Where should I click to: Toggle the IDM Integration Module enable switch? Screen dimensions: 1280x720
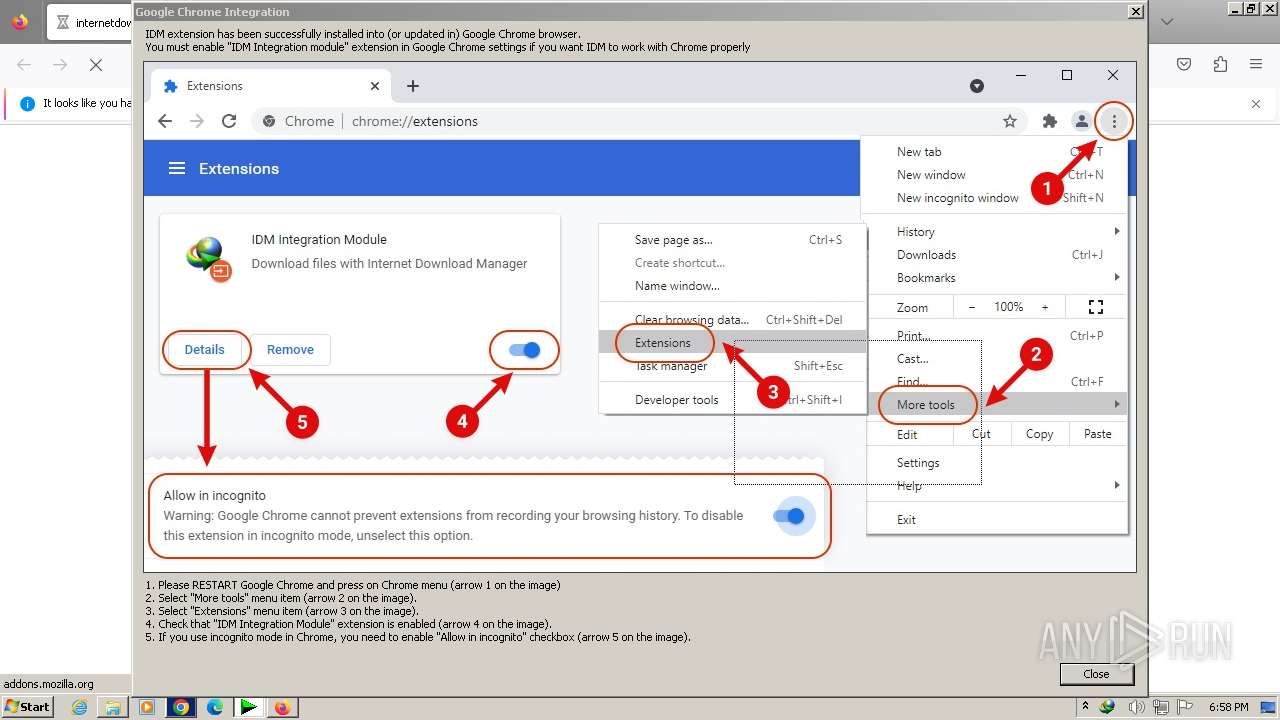click(x=524, y=350)
